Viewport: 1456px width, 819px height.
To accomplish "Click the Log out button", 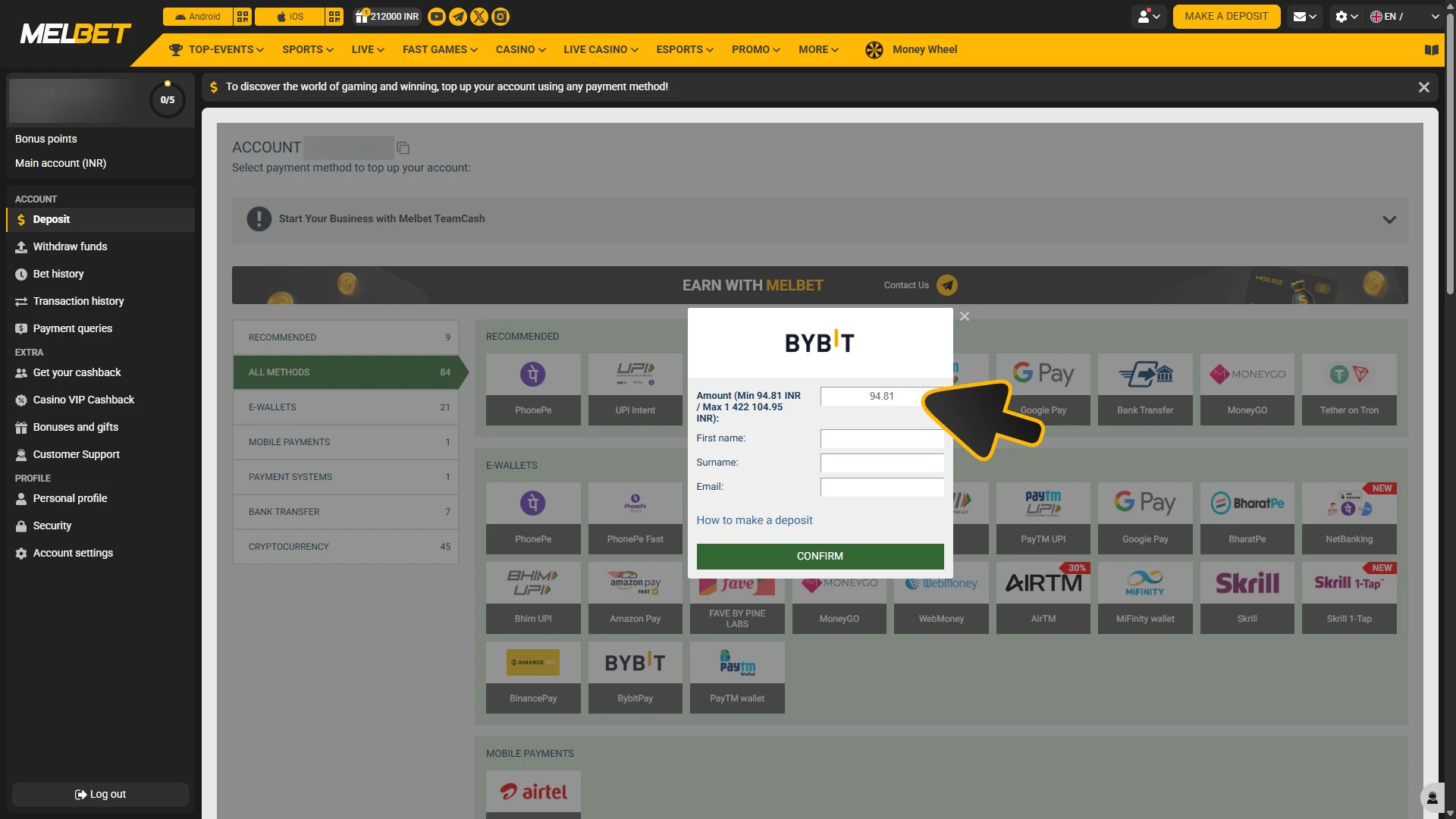I will [100, 795].
